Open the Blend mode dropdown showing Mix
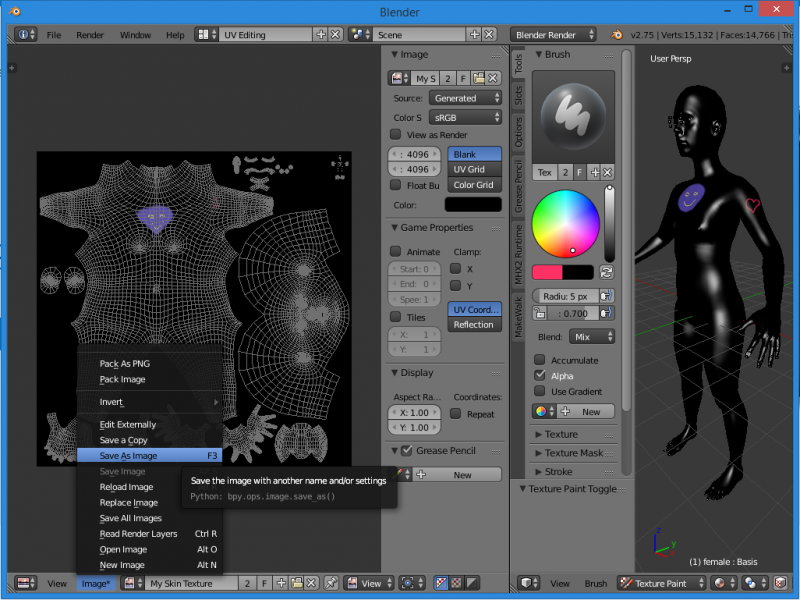 tap(592, 337)
